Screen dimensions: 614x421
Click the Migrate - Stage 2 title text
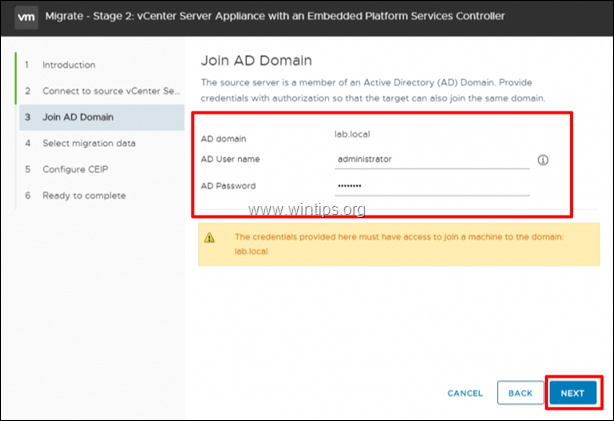pos(275,16)
